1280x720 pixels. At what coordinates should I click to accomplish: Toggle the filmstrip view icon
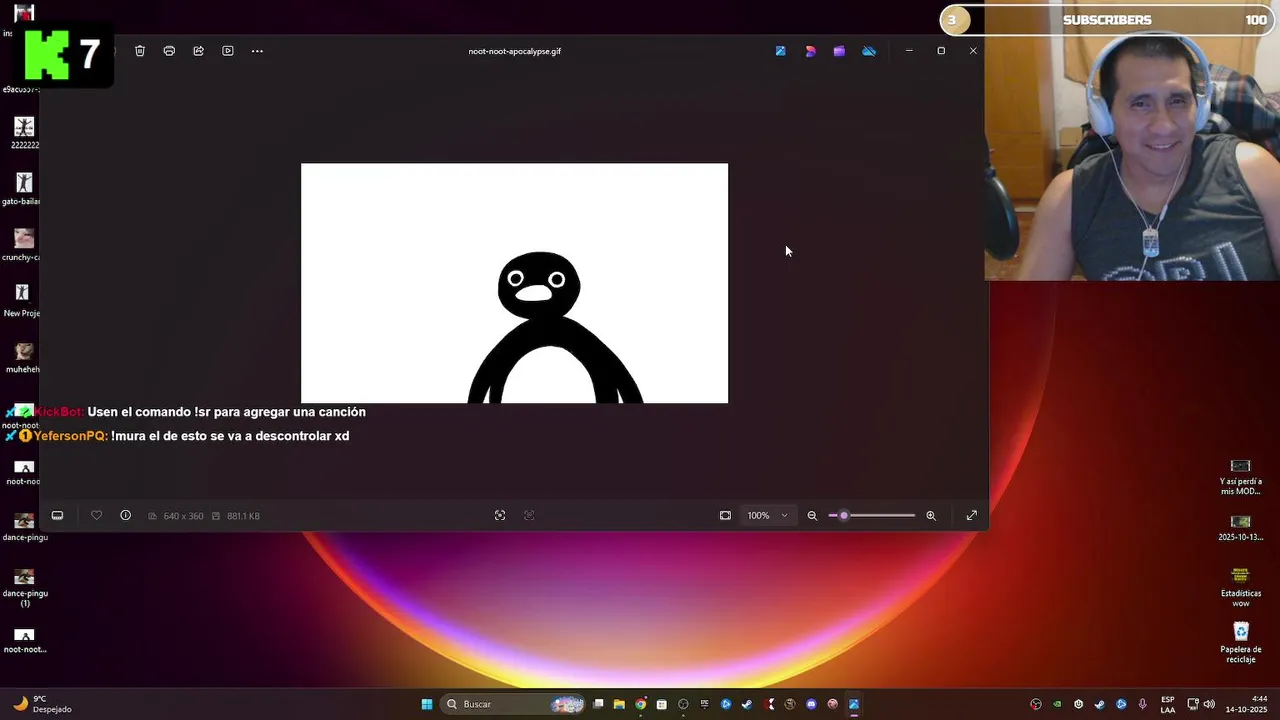pyautogui.click(x=57, y=516)
